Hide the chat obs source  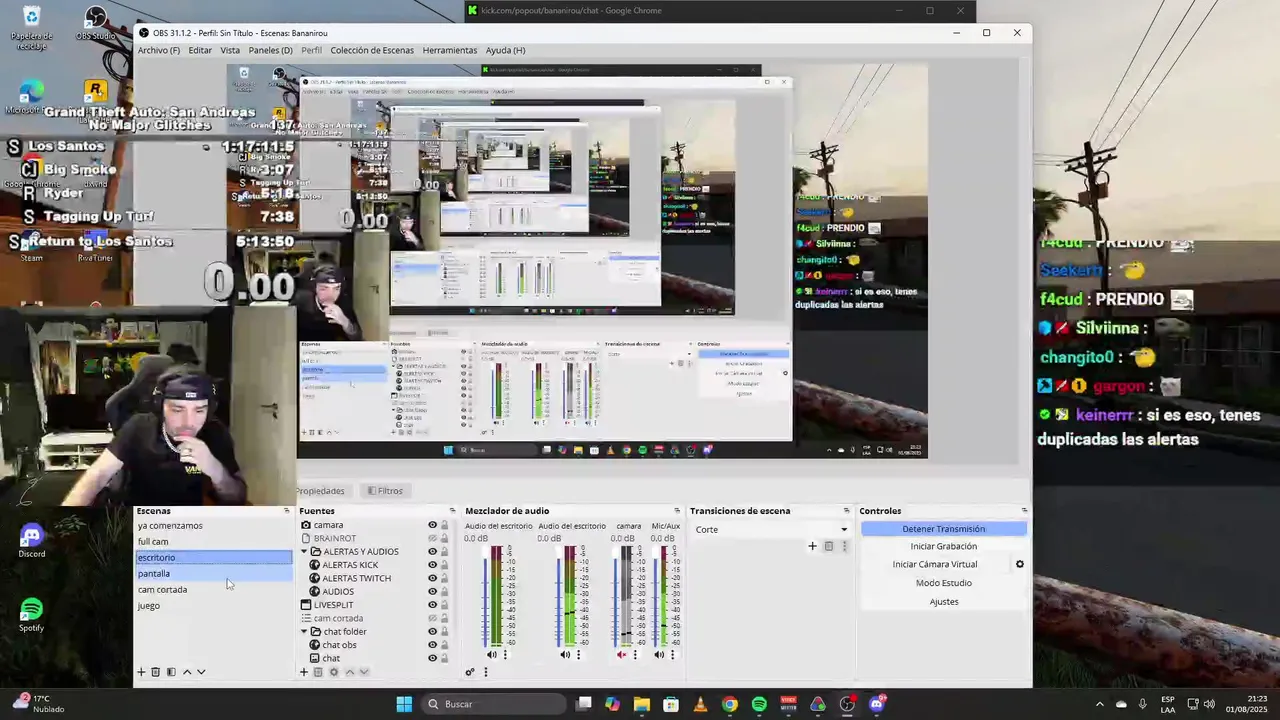click(433, 645)
